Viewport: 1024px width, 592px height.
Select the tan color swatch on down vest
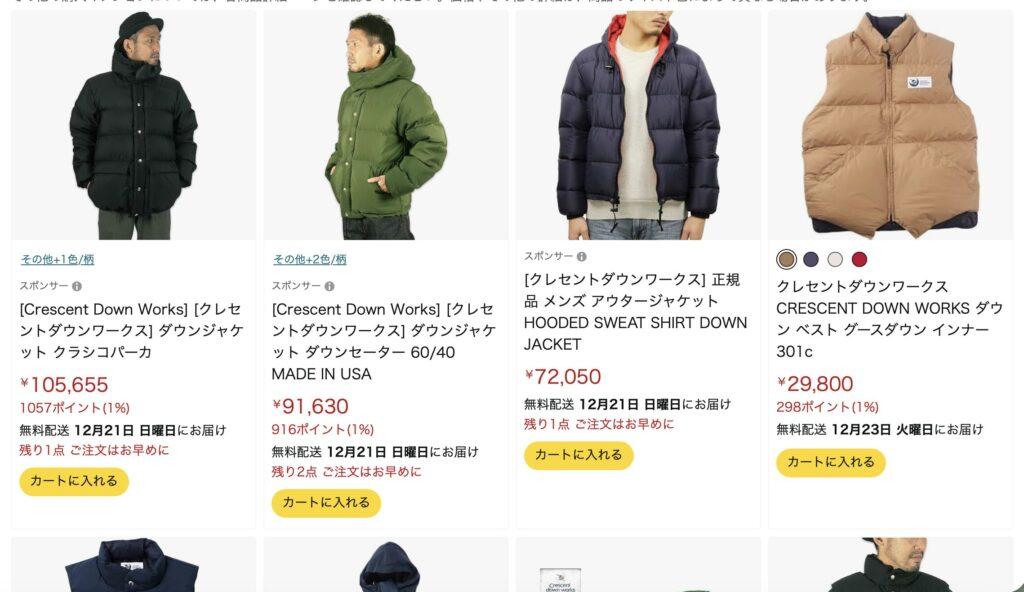(787, 259)
